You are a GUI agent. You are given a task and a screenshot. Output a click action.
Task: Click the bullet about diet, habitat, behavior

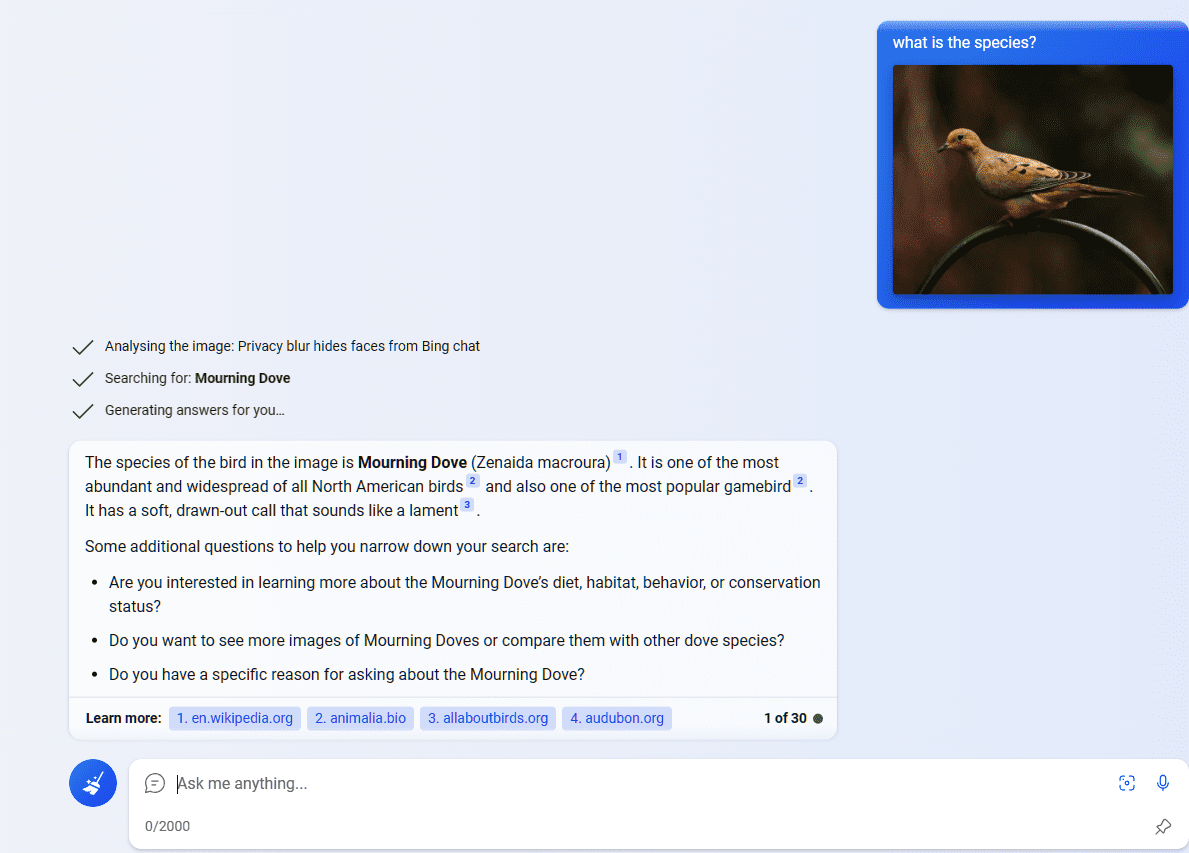(464, 594)
